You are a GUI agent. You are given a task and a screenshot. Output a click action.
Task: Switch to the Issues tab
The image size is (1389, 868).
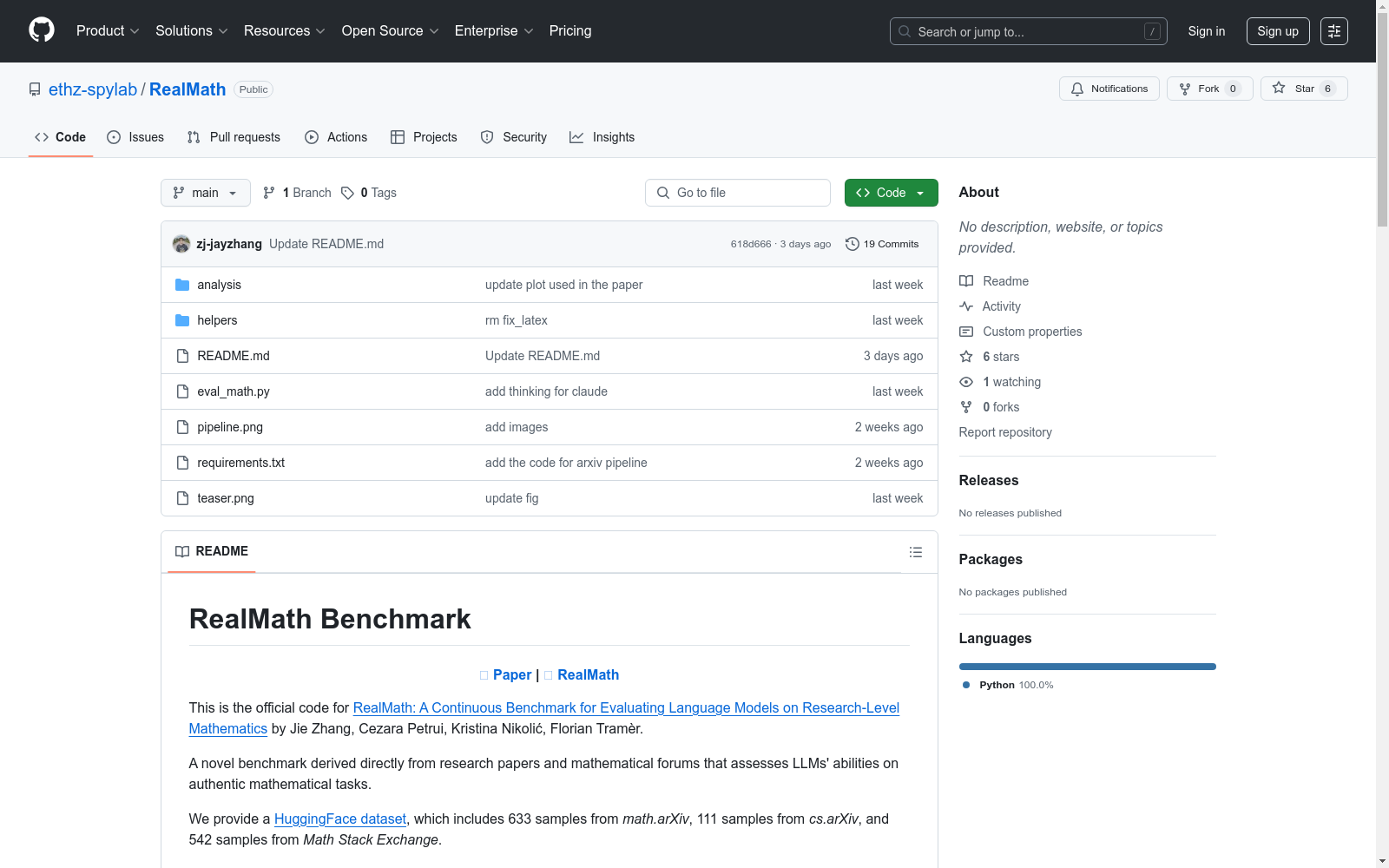[x=135, y=137]
